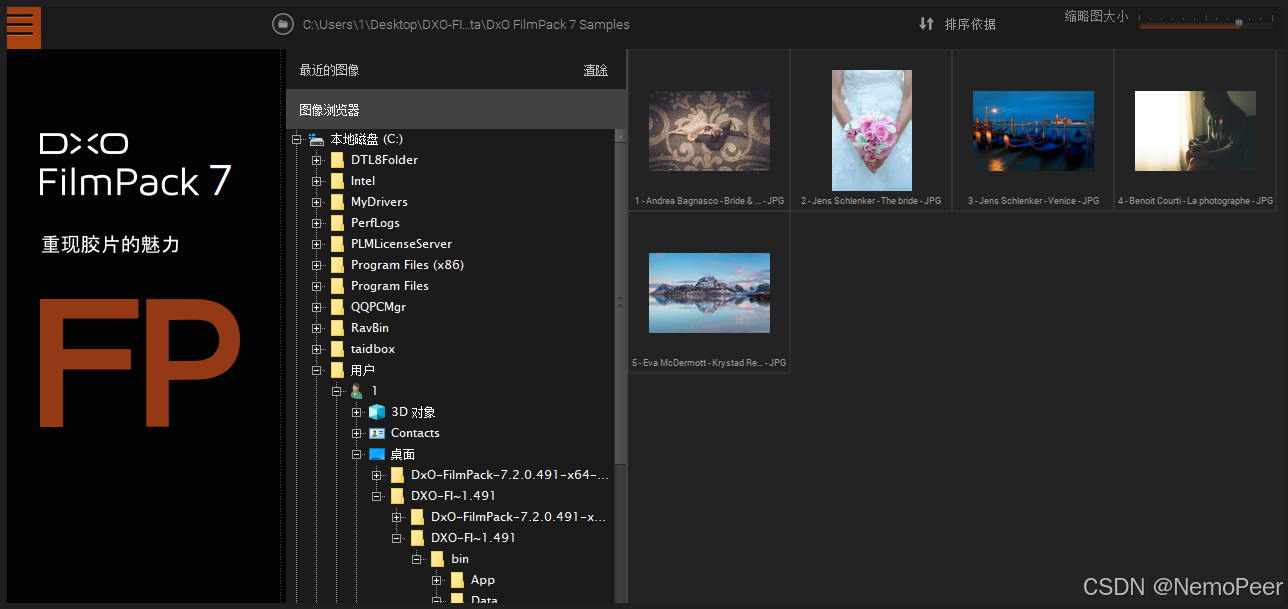Click the bin folder icon

click(x=437, y=559)
